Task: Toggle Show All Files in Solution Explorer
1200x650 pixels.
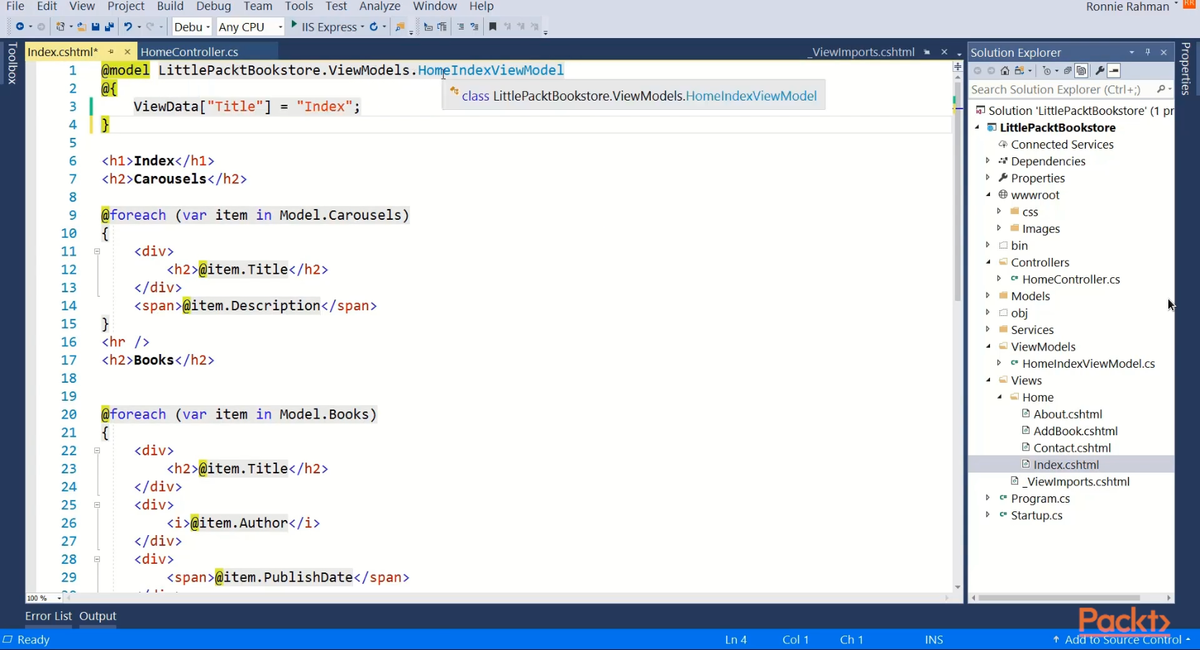Action: (1081, 71)
